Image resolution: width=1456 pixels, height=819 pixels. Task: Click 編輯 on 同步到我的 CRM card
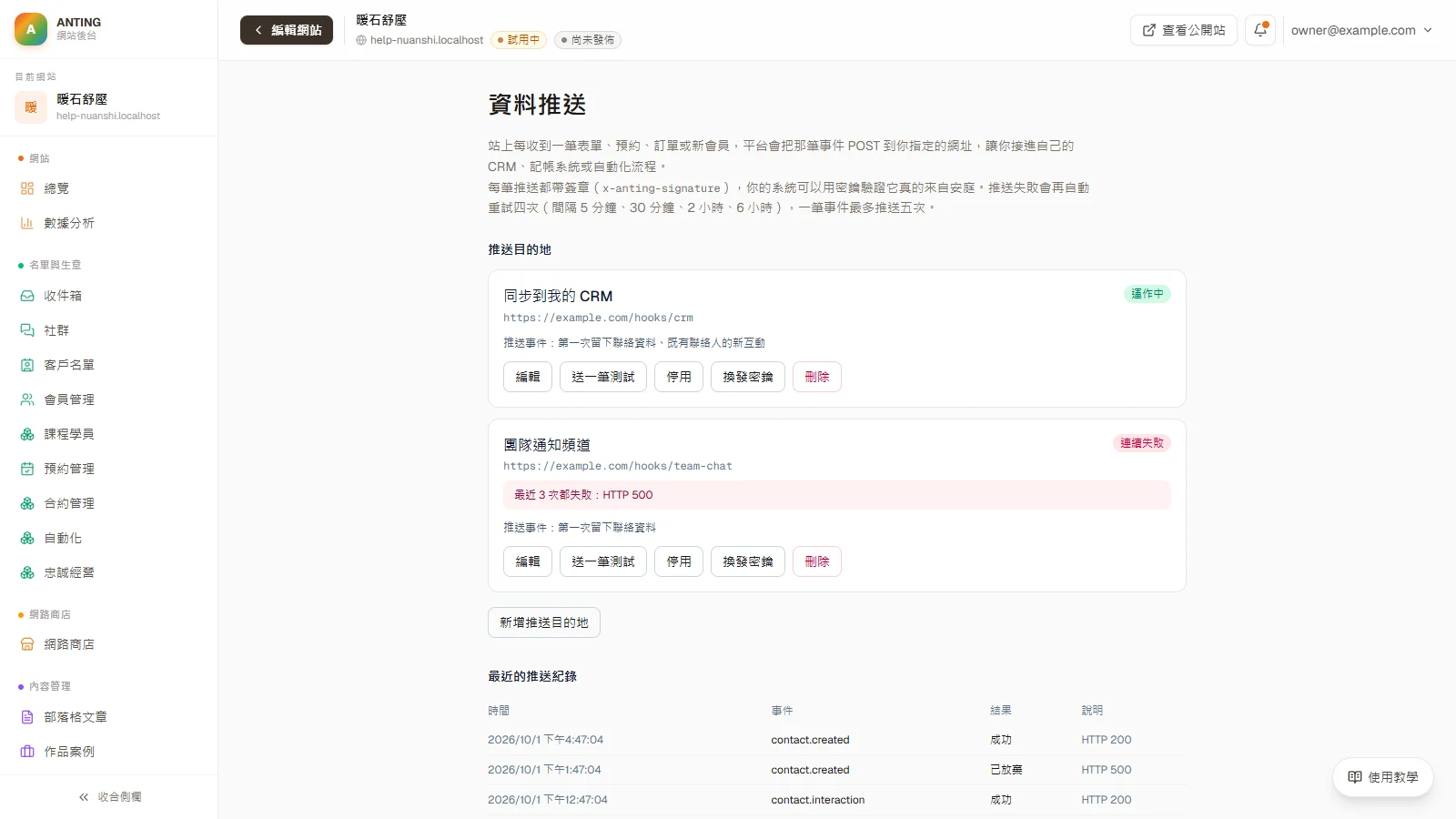528,377
